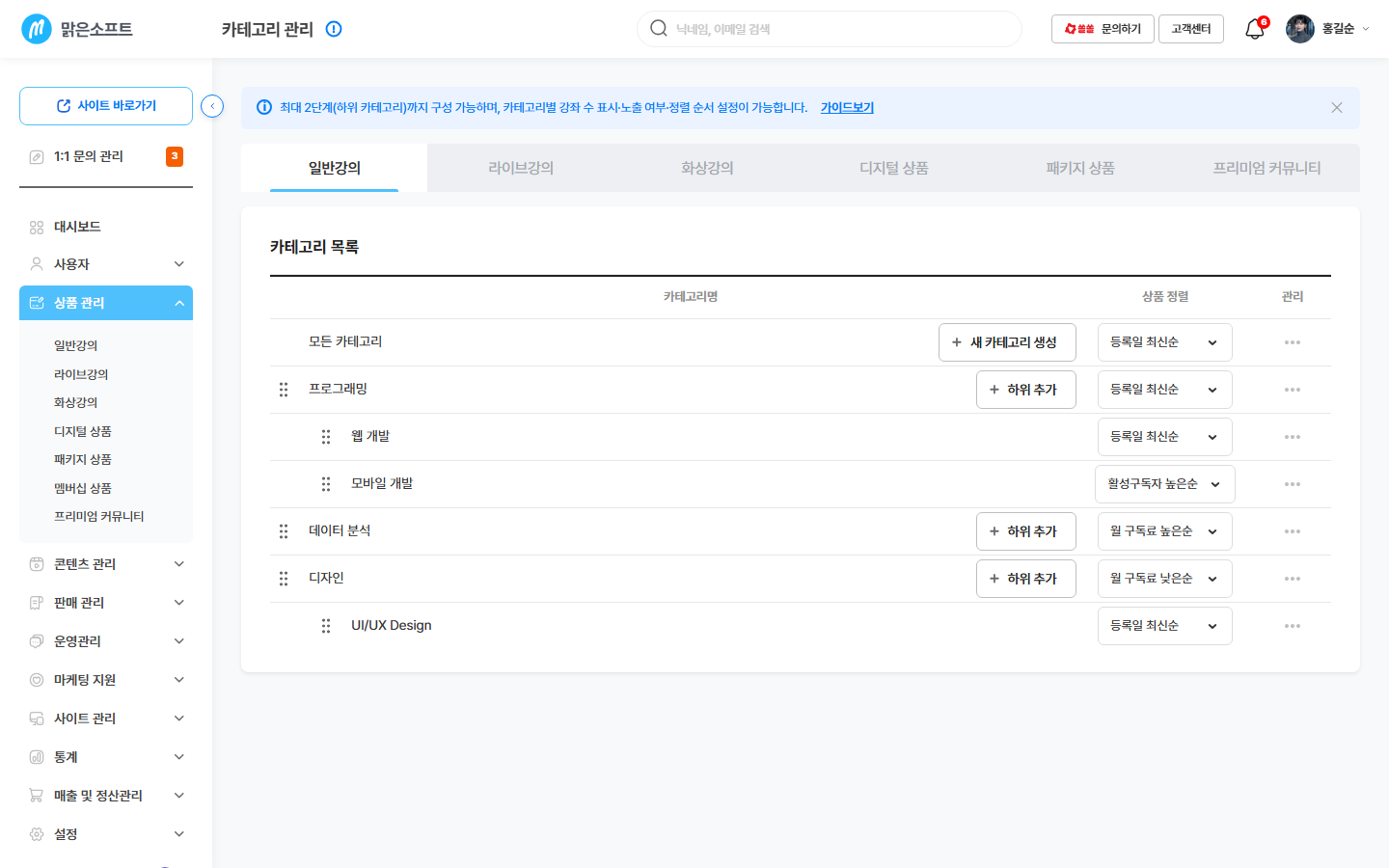
Task: Open the 가이드보기 link
Action: point(847,108)
